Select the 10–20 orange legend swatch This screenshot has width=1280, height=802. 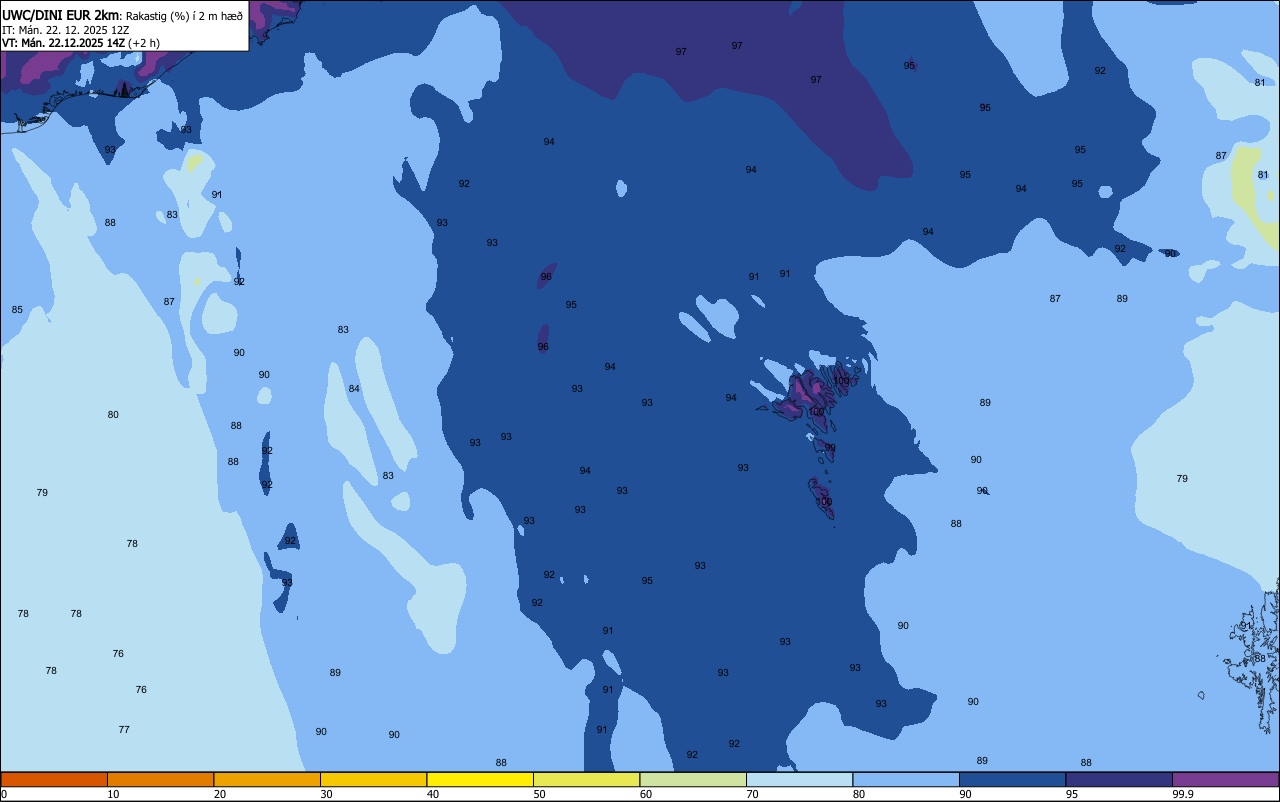click(x=160, y=779)
